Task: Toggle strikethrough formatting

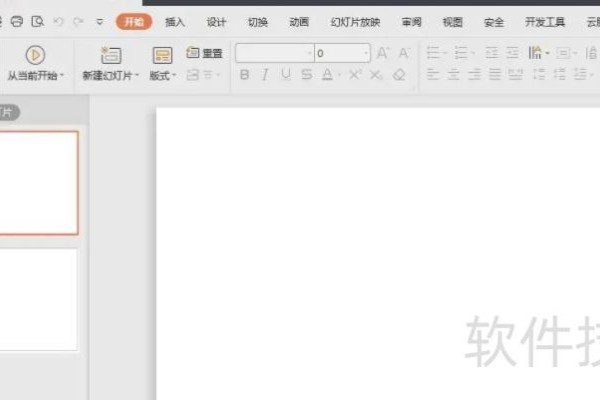Action: click(307, 75)
